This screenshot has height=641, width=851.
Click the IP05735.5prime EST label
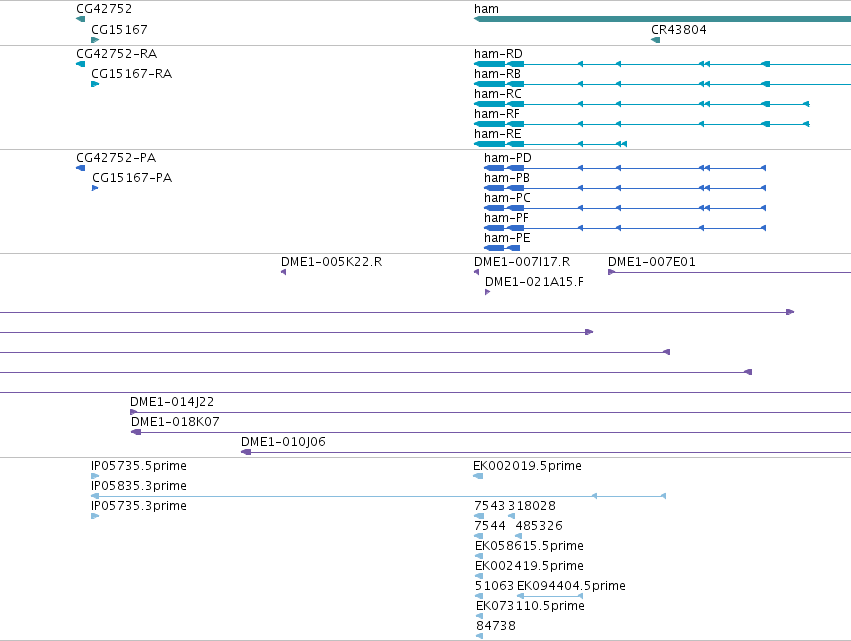tap(139, 466)
